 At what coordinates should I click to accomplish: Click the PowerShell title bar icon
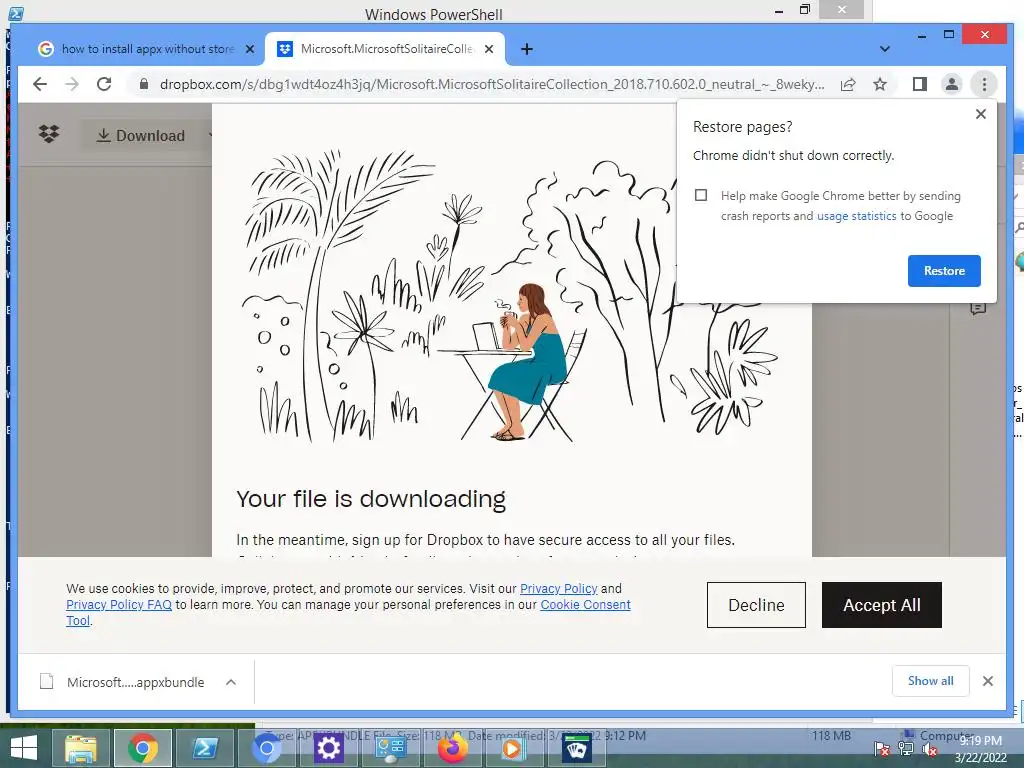[x=16, y=12]
